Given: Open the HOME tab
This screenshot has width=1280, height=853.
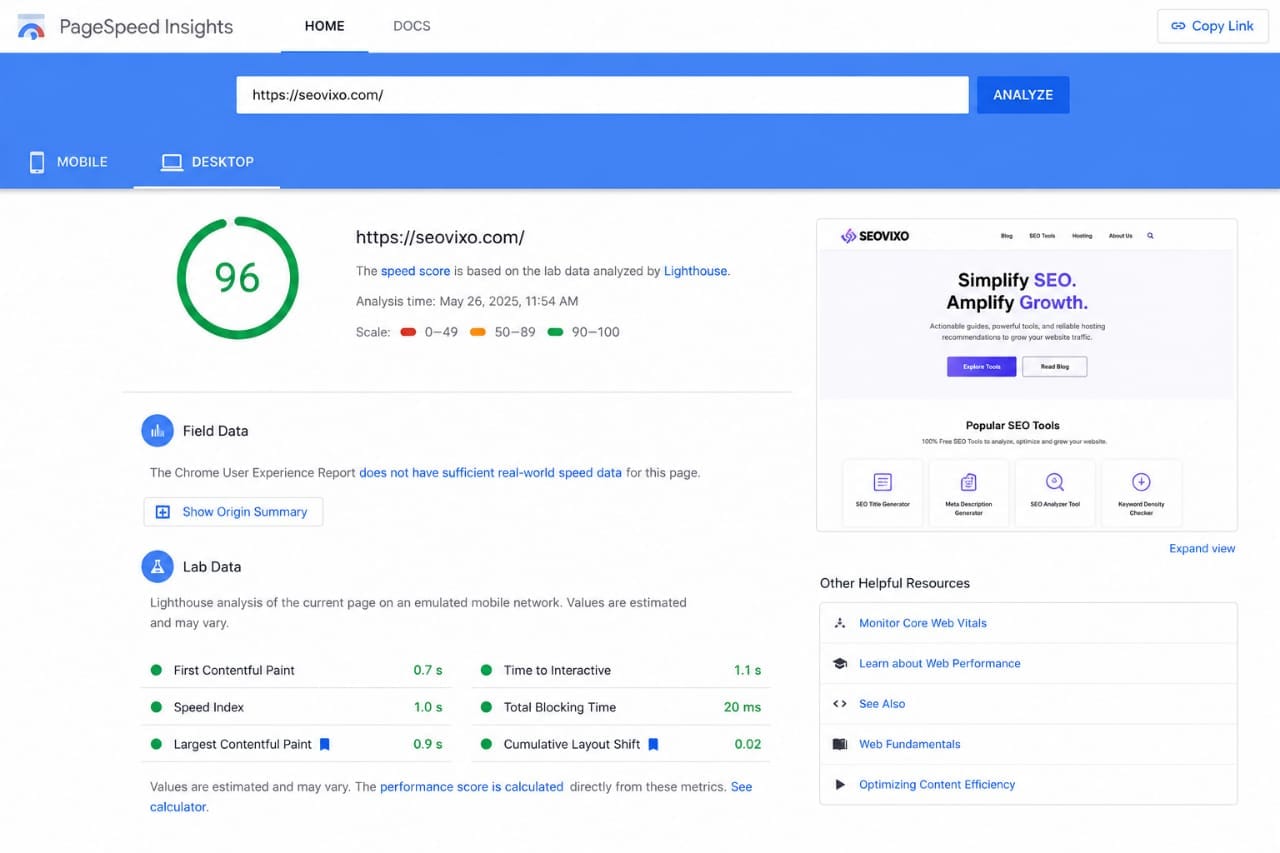Looking at the screenshot, I should (x=324, y=26).
